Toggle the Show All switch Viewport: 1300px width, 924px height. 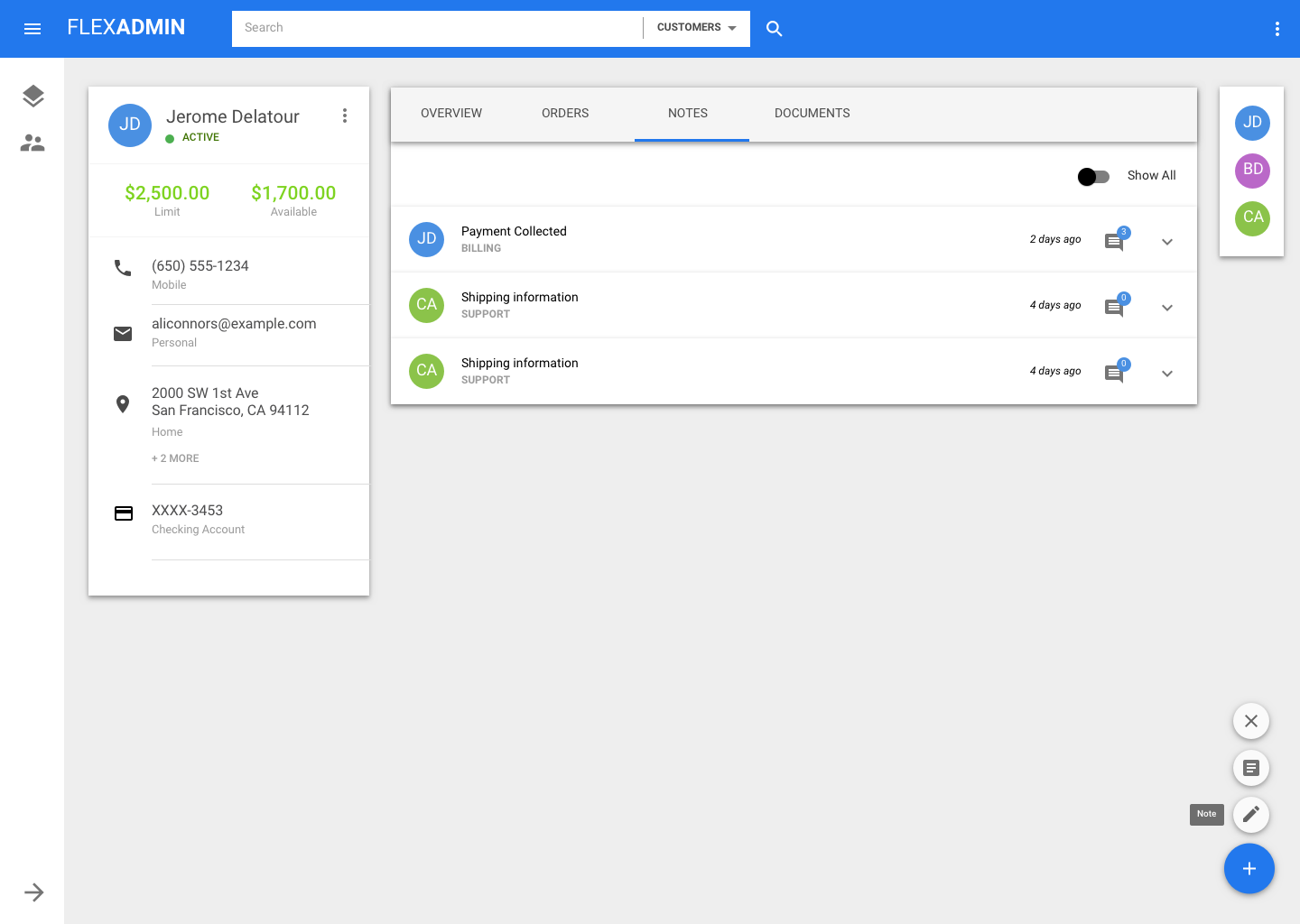click(x=1093, y=177)
